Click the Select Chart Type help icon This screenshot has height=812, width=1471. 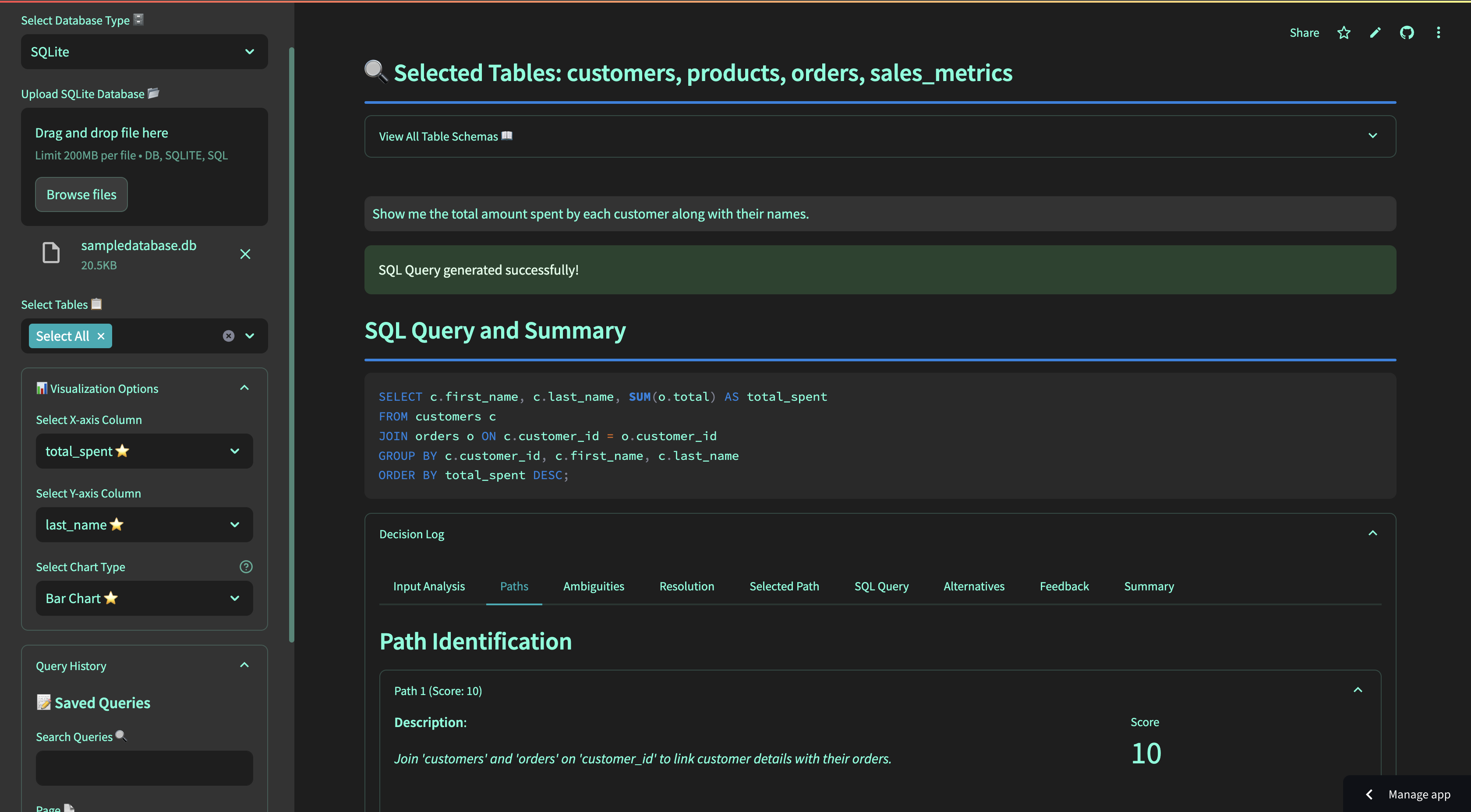[x=246, y=566]
